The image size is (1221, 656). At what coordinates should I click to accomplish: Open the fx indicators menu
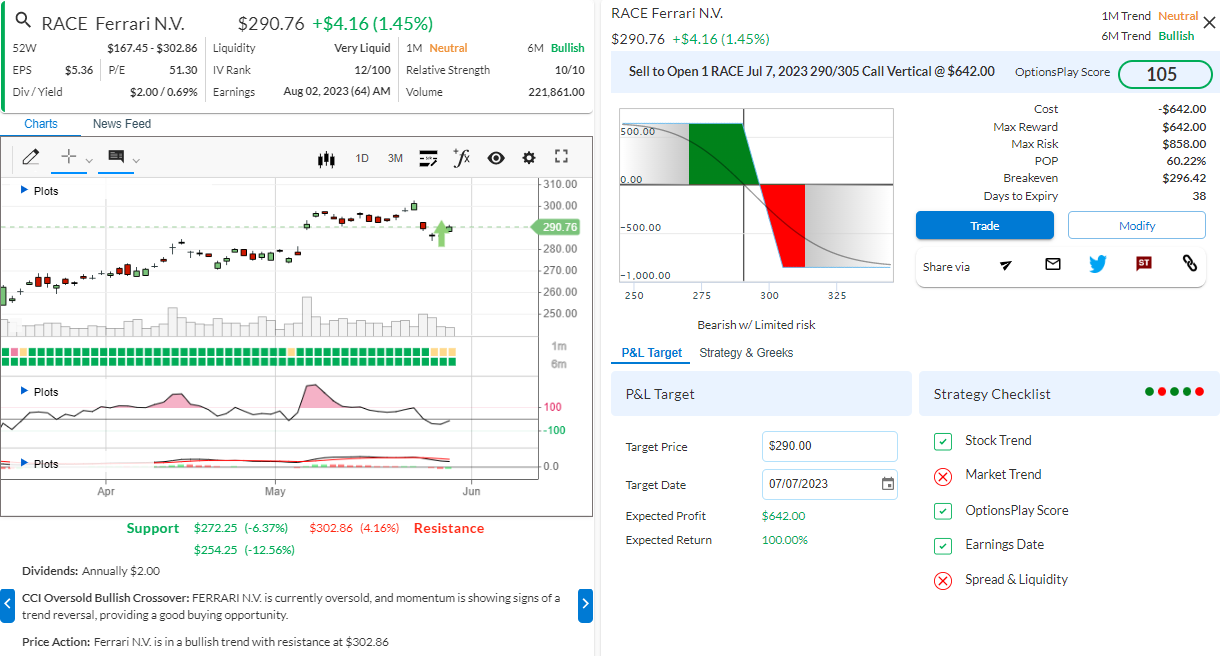point(461,157)
